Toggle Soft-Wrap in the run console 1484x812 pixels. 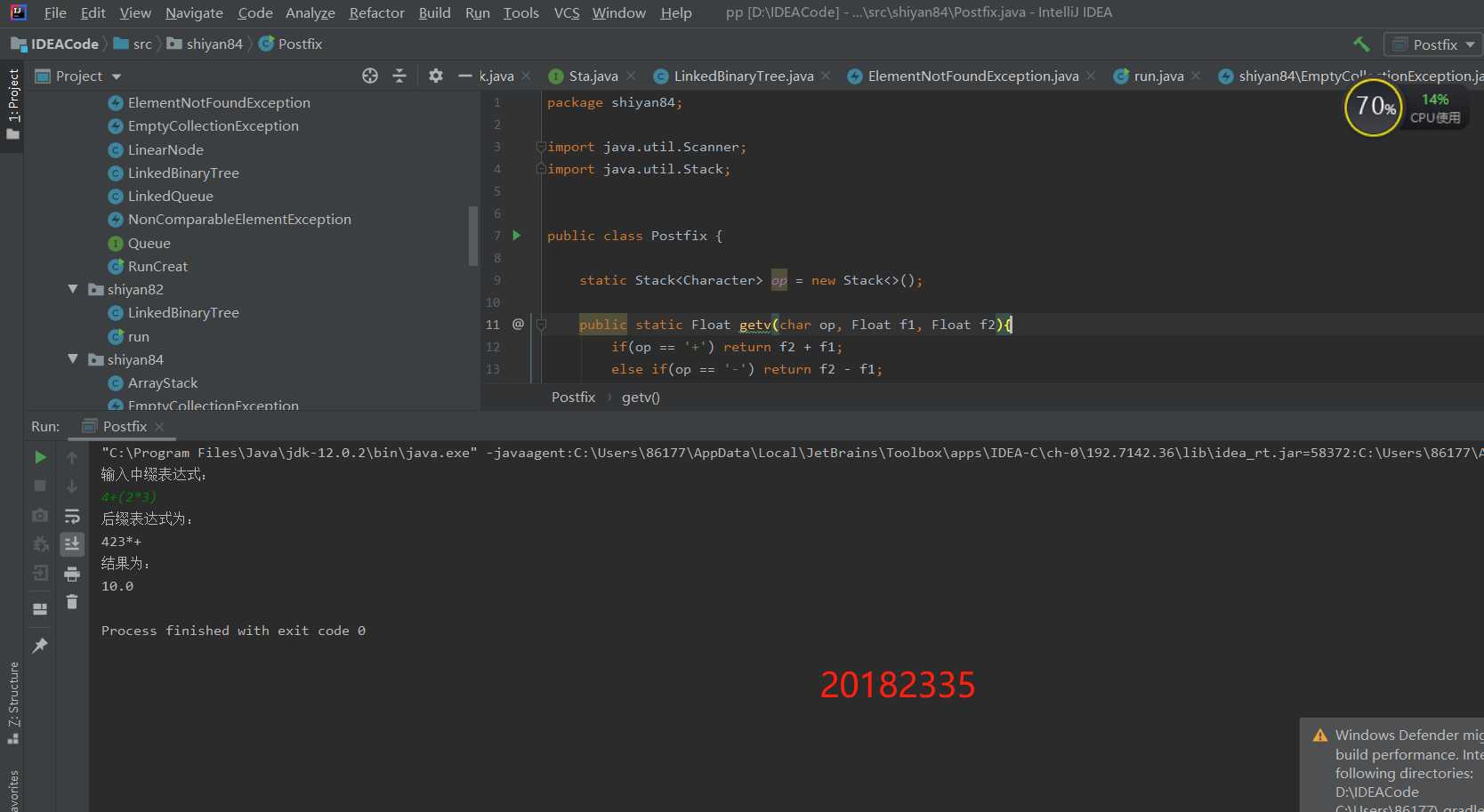(x=72, y=516)
